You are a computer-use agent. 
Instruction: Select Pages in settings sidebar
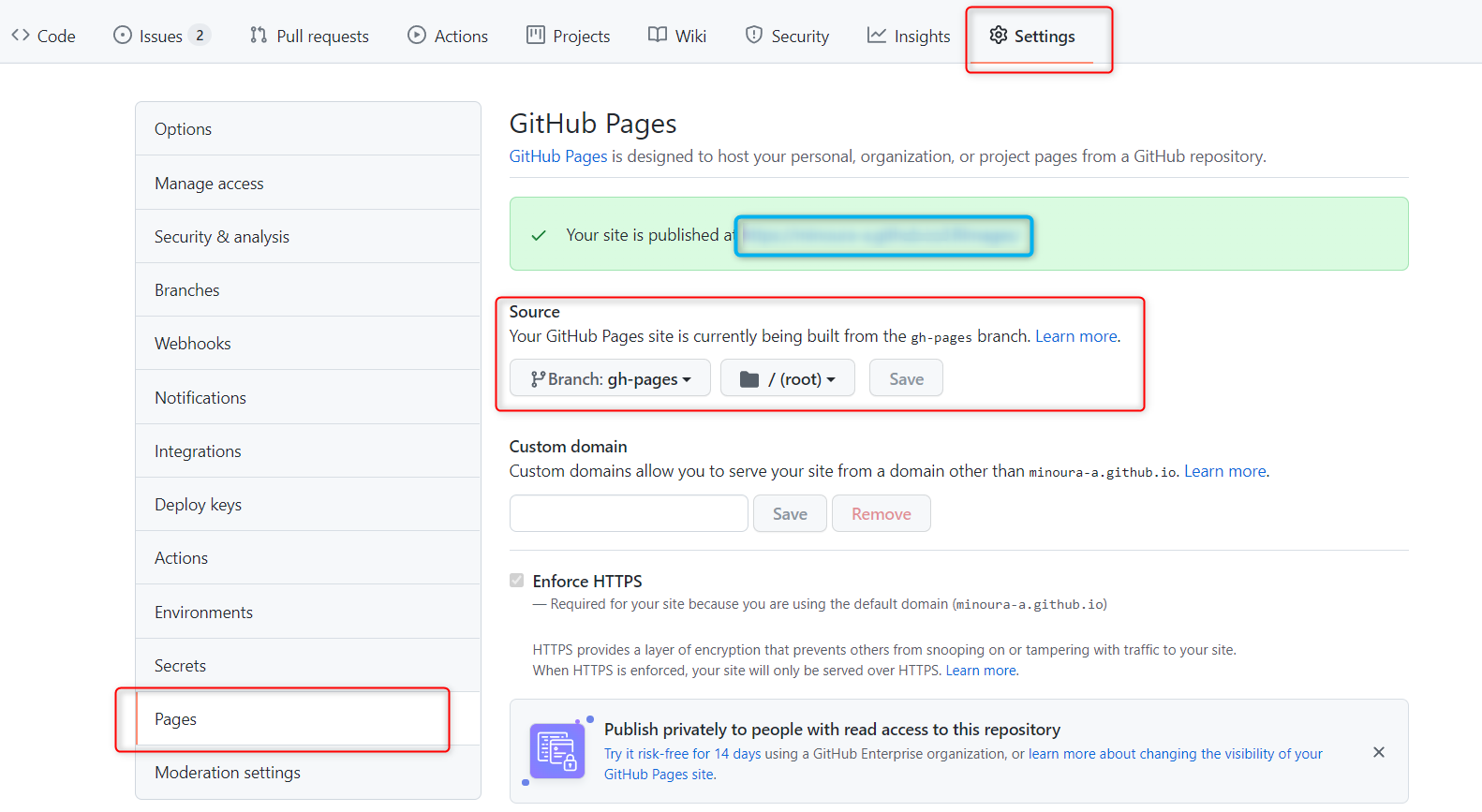(x=308, y=719)
